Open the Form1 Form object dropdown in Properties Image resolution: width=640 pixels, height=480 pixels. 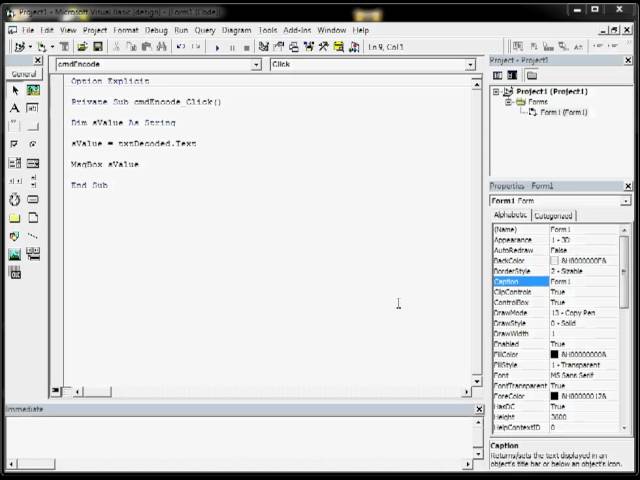625,201
